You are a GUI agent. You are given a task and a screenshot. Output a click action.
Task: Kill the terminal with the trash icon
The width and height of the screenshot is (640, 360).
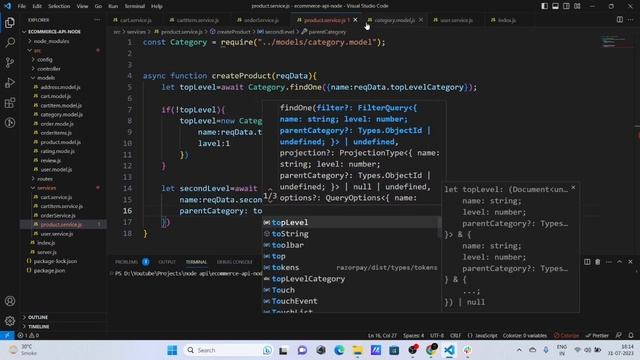[598, 262]
